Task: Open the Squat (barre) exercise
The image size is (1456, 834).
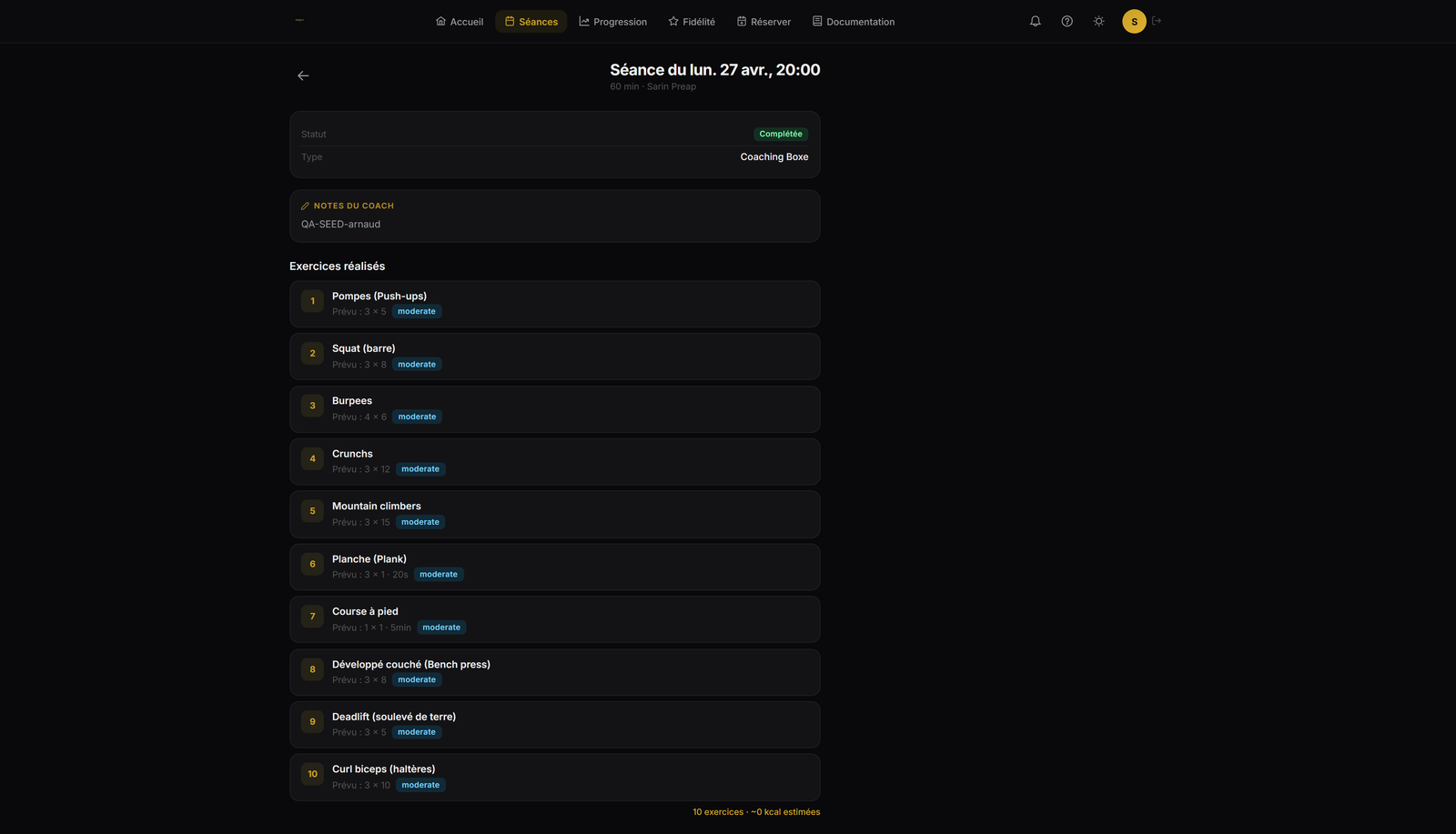Action: pos(555,357)
